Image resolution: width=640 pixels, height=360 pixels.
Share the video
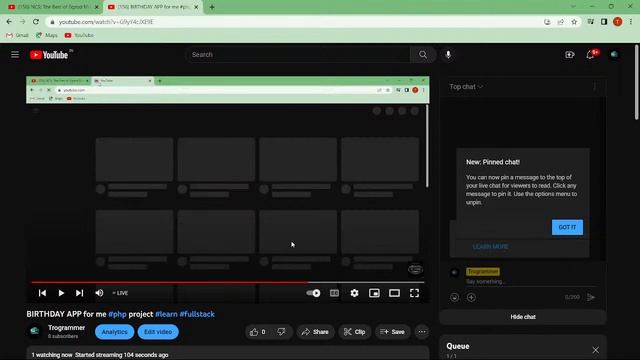coord(315,332)
